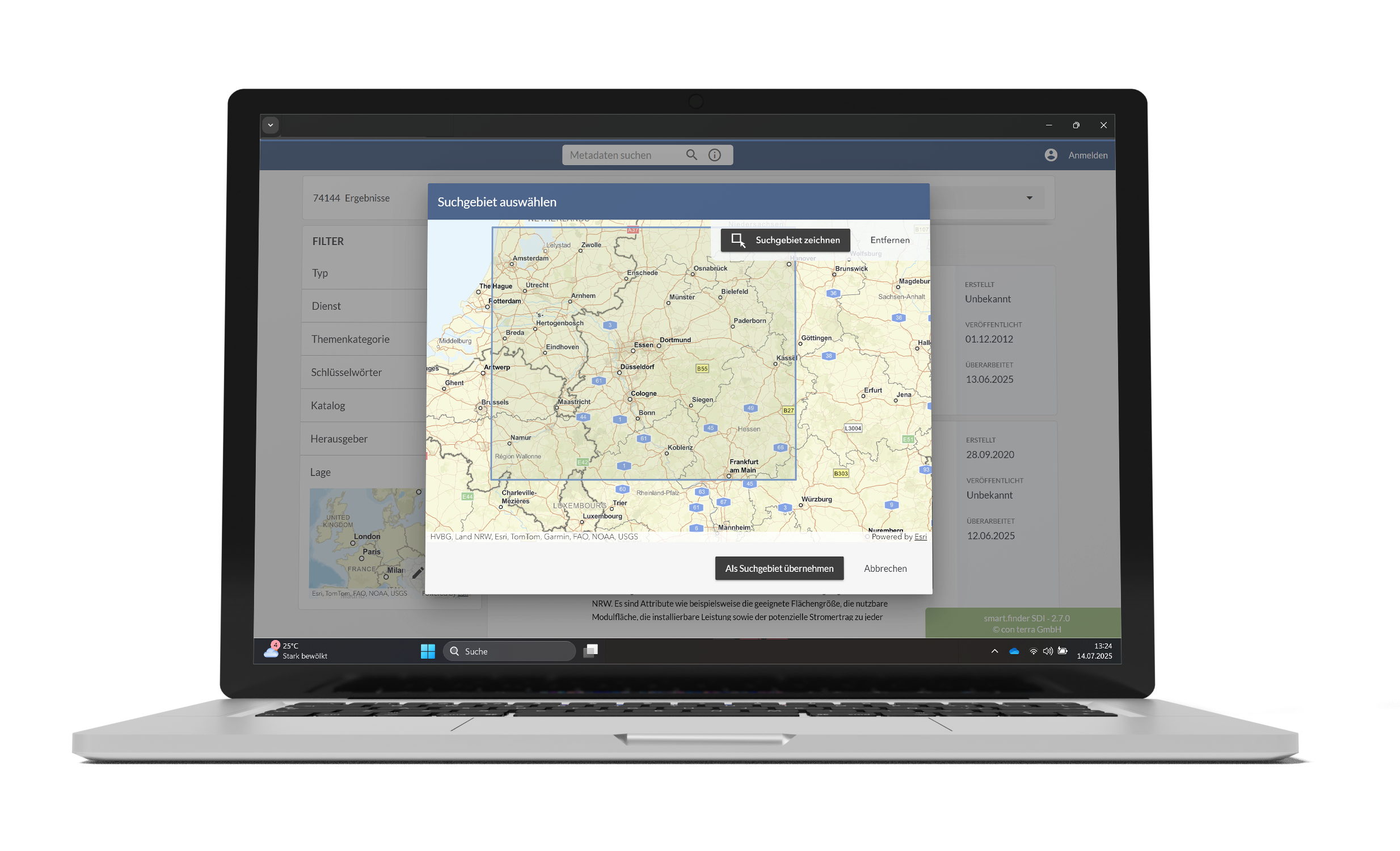The width and height of the screenshot is (1400, 851).
Task: Click the Task View taskbar icon
Action: pos(591,651)
